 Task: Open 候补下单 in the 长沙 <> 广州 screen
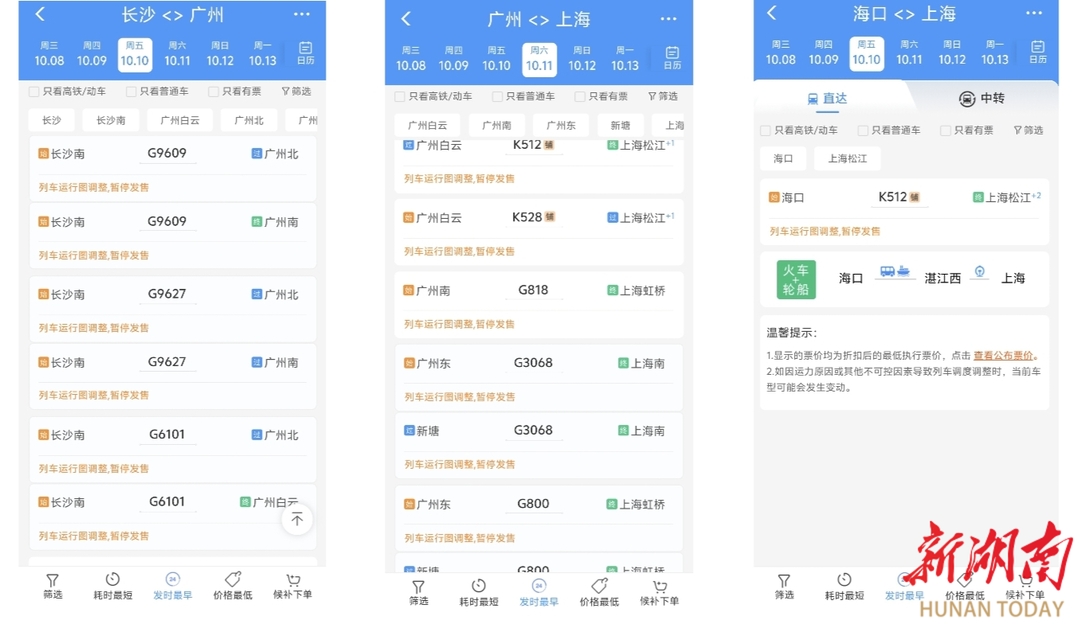292,586
